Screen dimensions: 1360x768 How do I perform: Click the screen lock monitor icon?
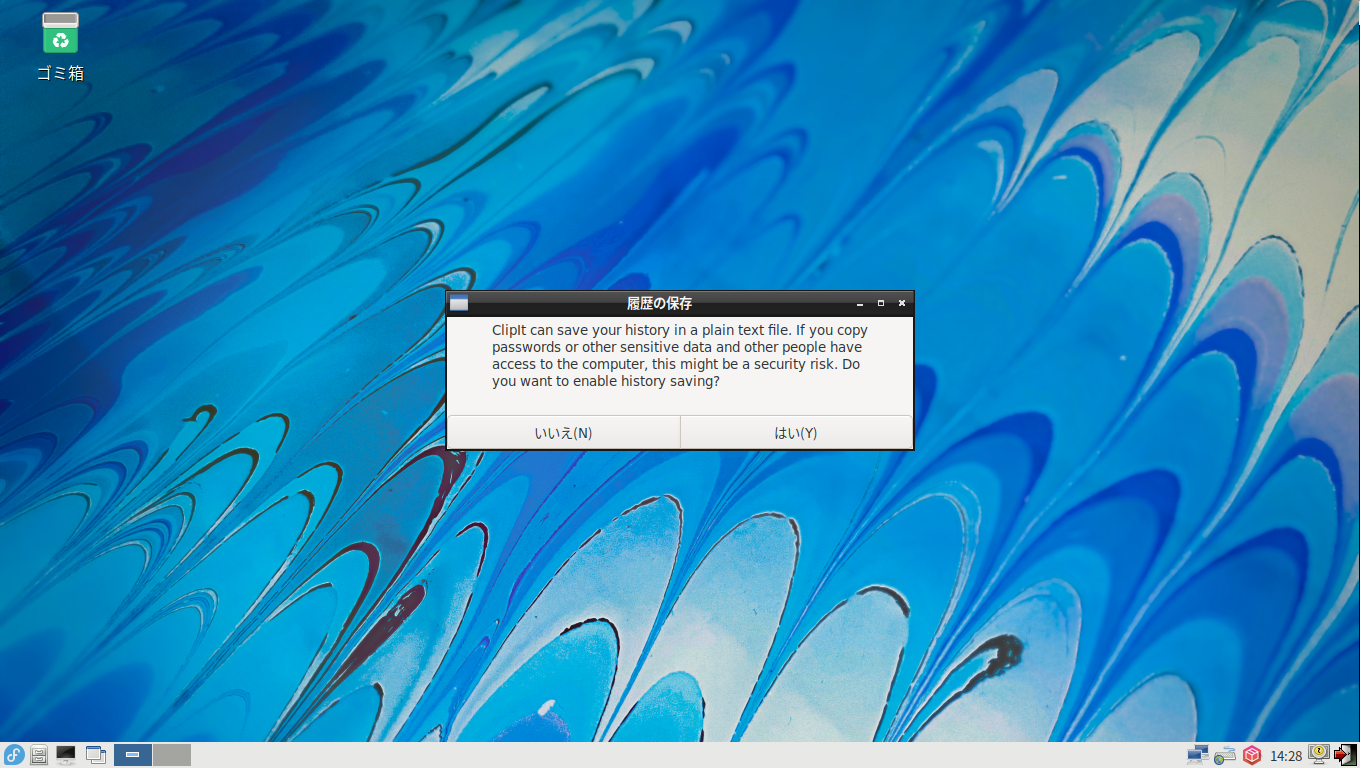click(x=1319, y=754)
